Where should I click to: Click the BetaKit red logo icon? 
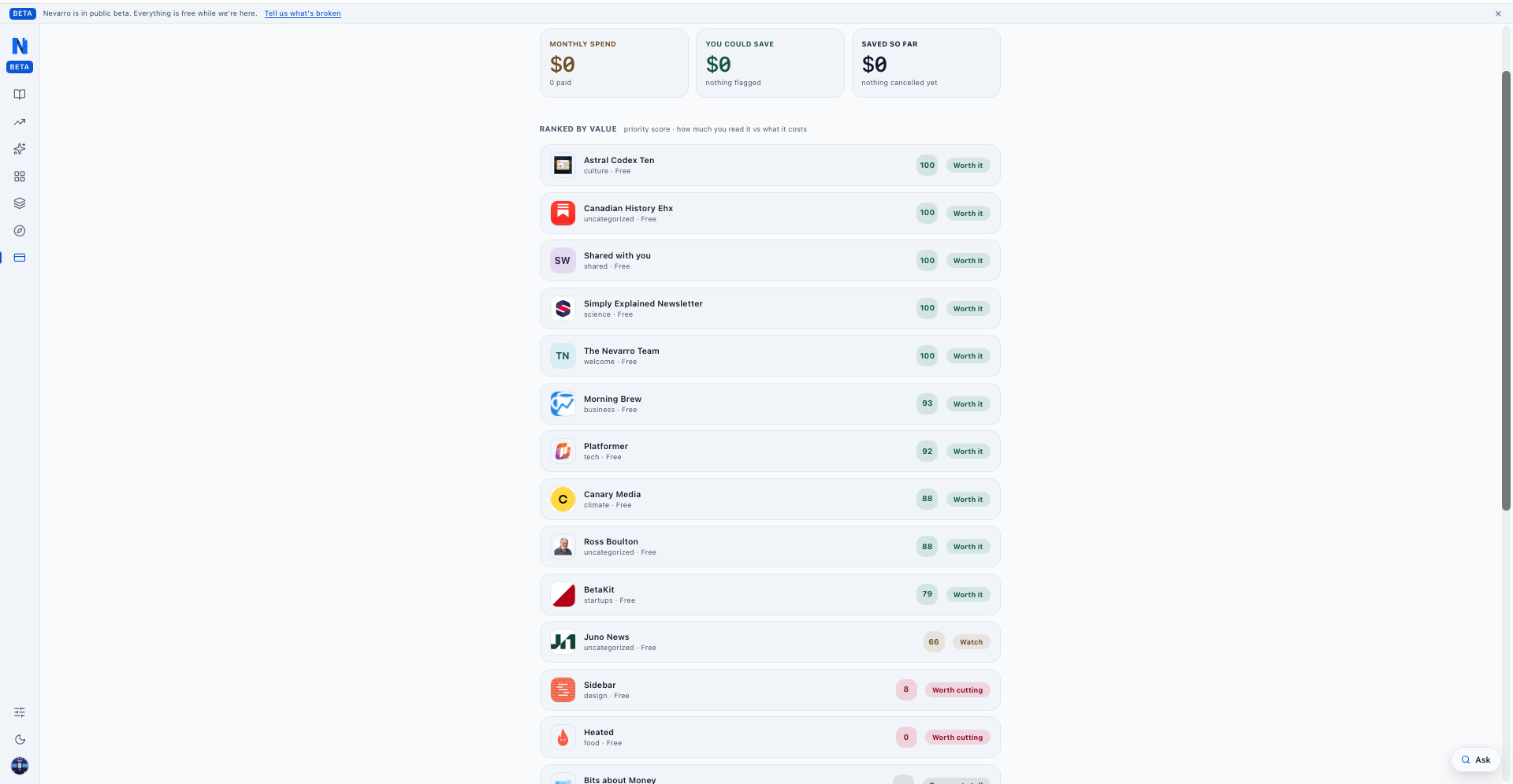(x=563, y=594)
